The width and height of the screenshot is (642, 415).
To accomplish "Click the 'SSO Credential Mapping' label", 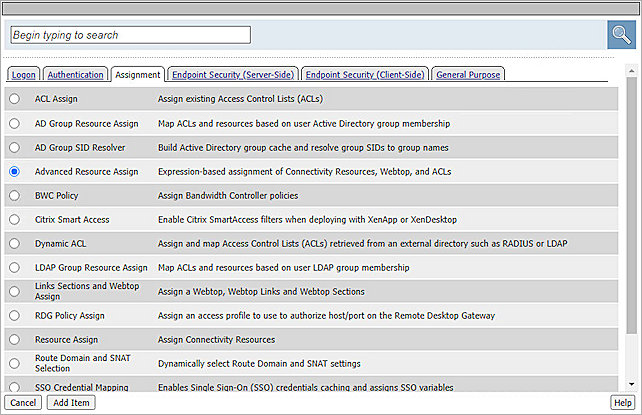I will pos(81,387).
